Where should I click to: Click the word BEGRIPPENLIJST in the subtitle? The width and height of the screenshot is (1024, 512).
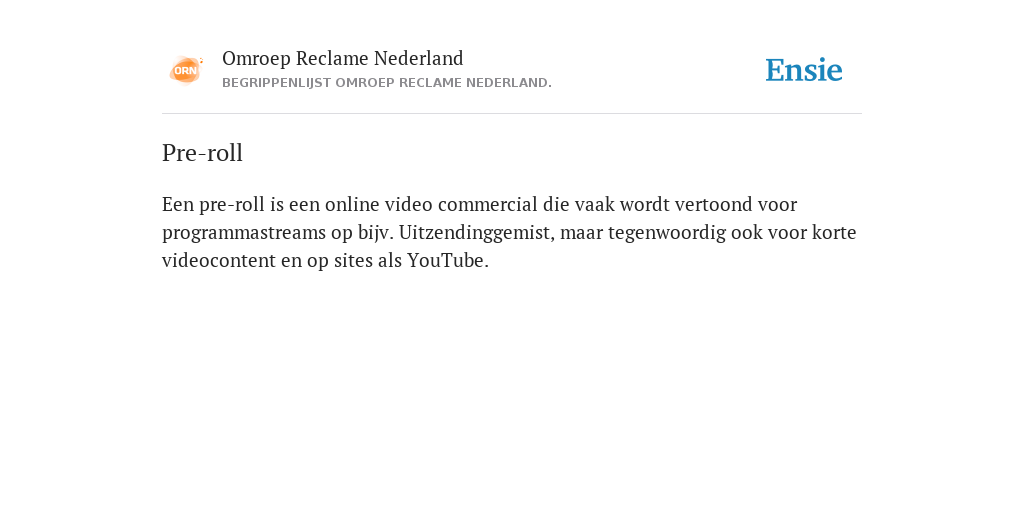tap(277, 83)
